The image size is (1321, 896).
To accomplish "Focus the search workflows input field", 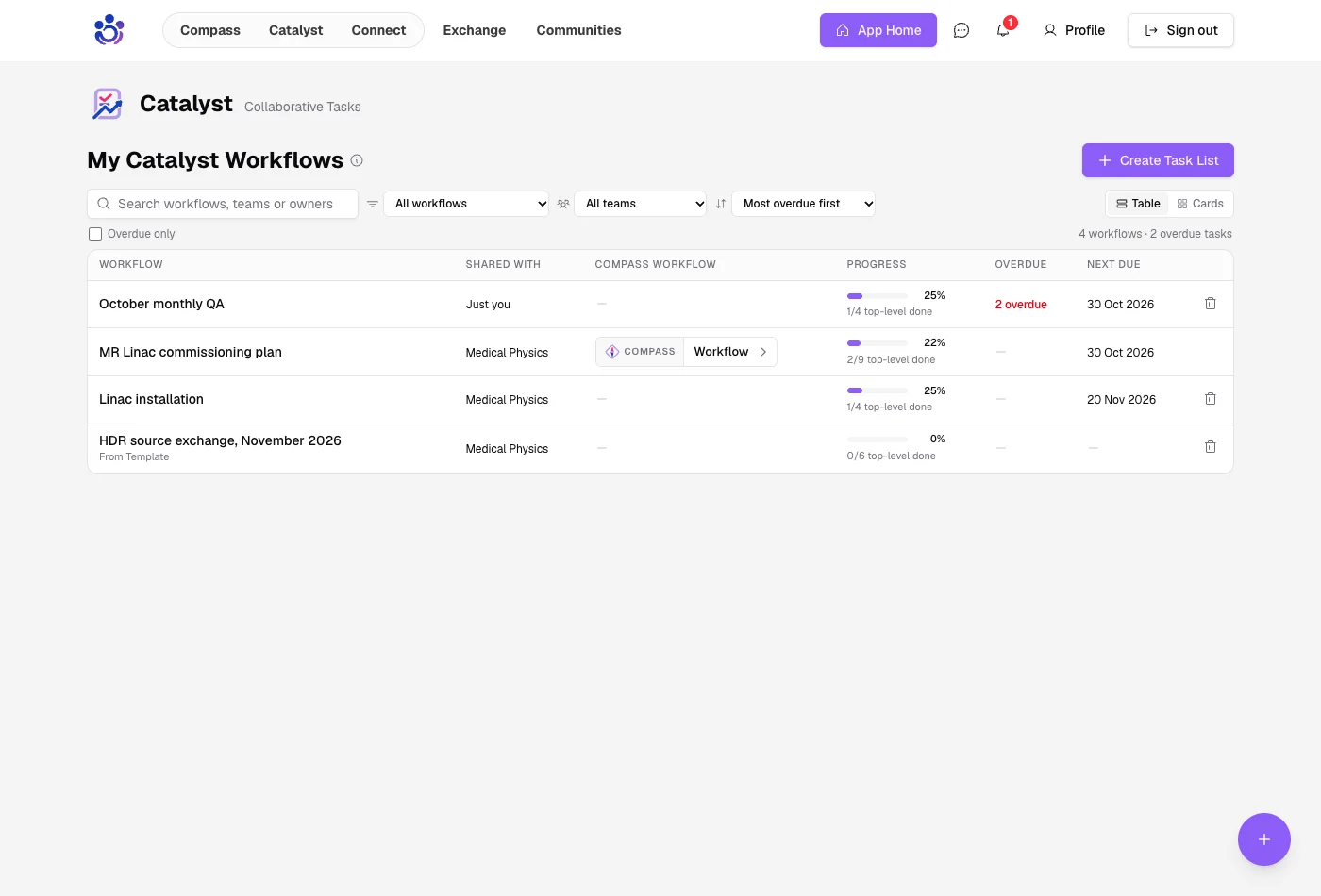I will pos(223,204).
